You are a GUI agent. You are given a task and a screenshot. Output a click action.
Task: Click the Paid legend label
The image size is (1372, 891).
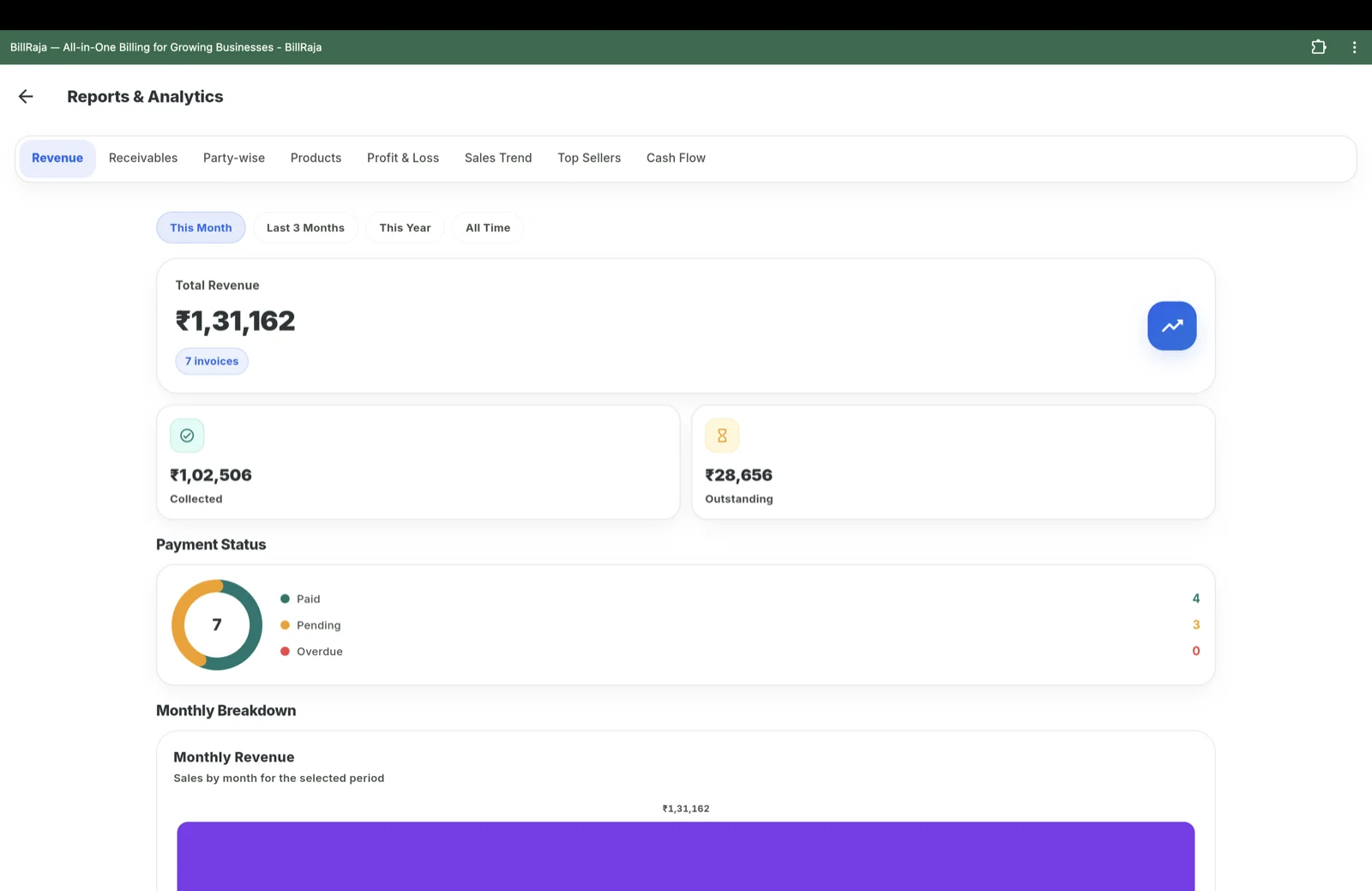(x=309, y=599)
